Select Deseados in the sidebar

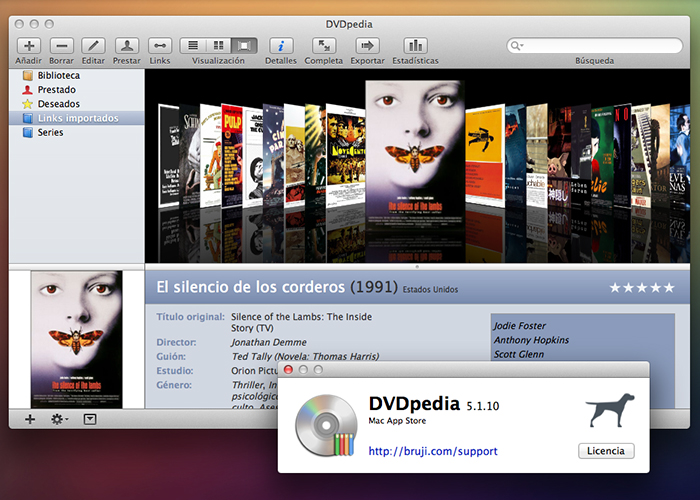pyautogui.click(x=77, y=104)
